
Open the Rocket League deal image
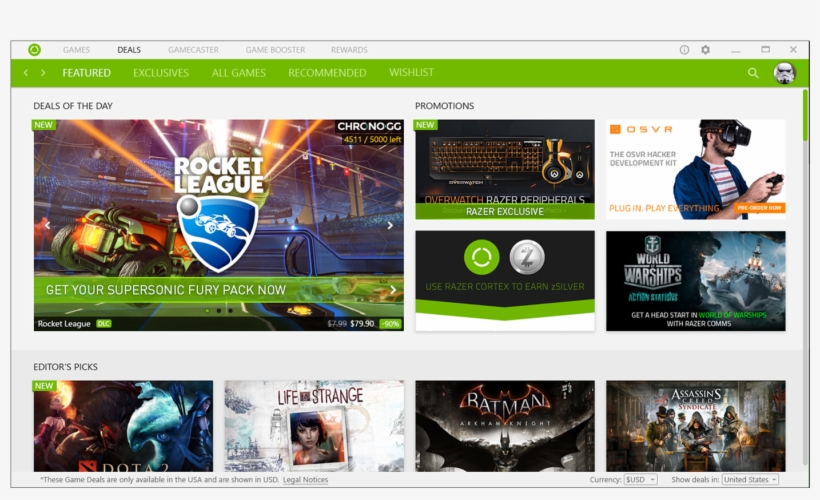219,225
